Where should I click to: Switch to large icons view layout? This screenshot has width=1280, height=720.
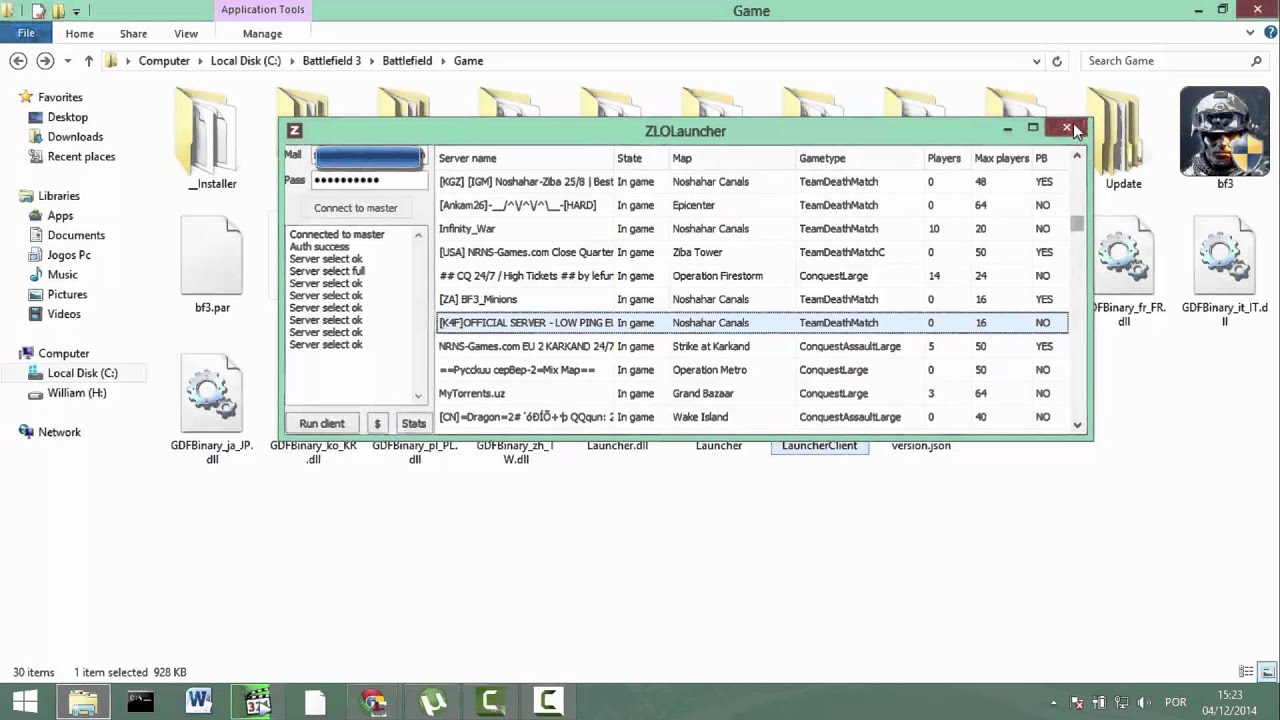(x=1267, y=672)
